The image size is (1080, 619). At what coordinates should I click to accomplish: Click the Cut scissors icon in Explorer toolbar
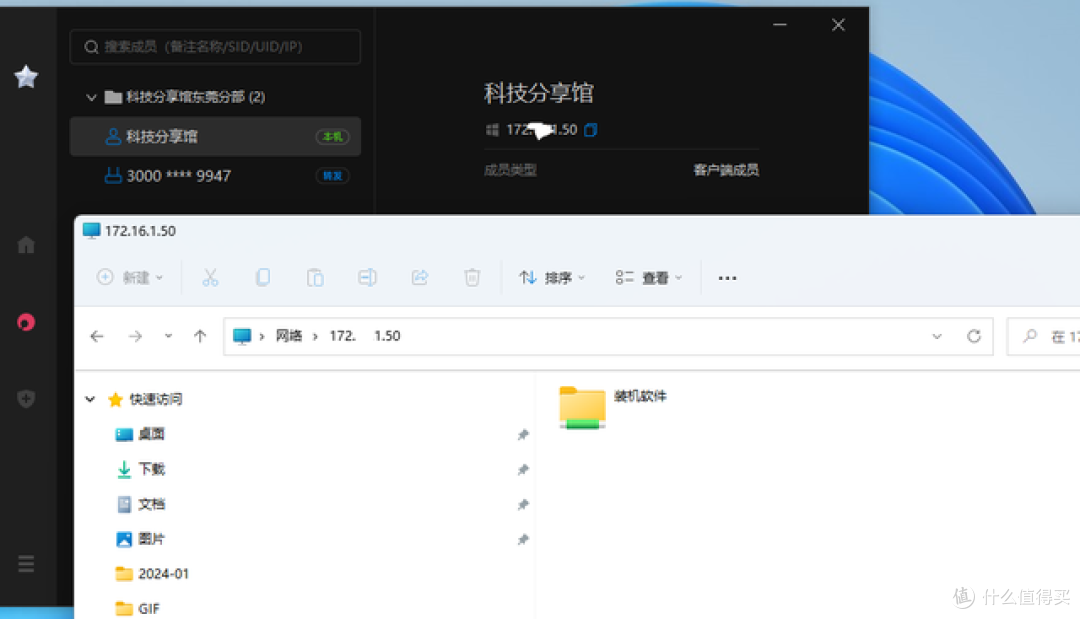(x=210, y=277)
